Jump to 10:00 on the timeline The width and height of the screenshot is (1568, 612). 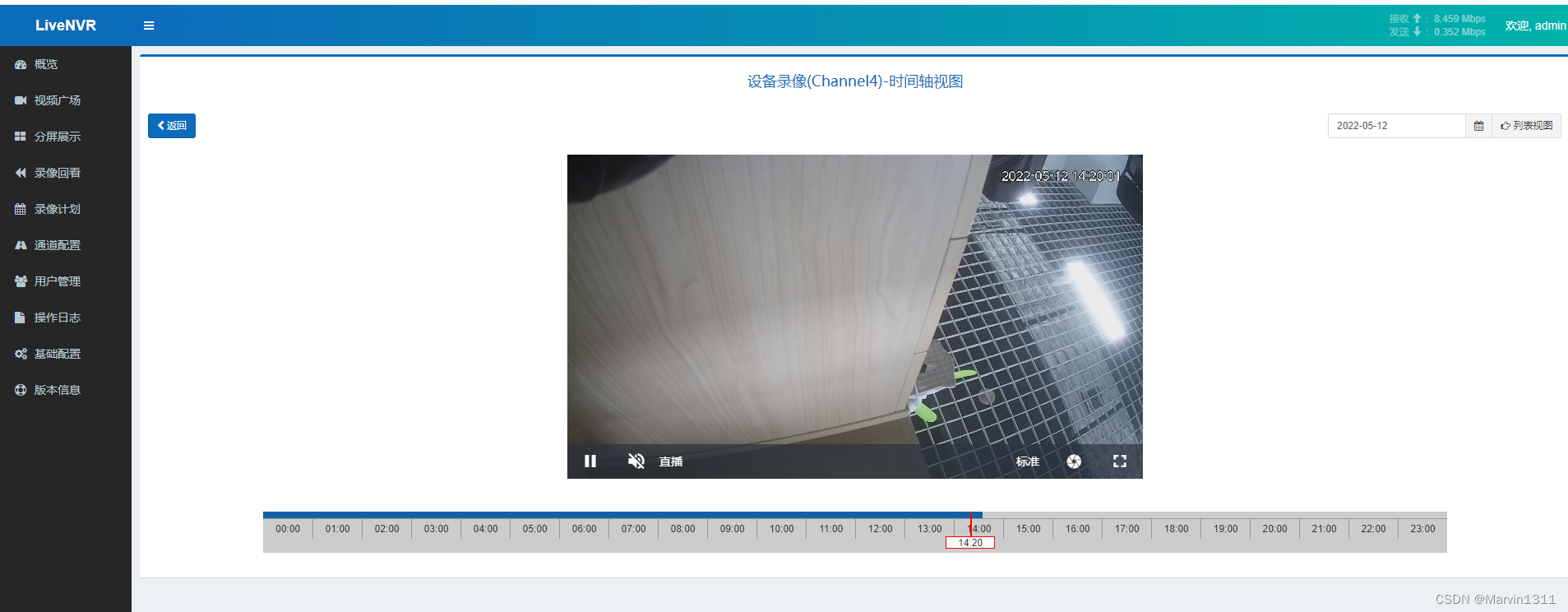[781, 529]
